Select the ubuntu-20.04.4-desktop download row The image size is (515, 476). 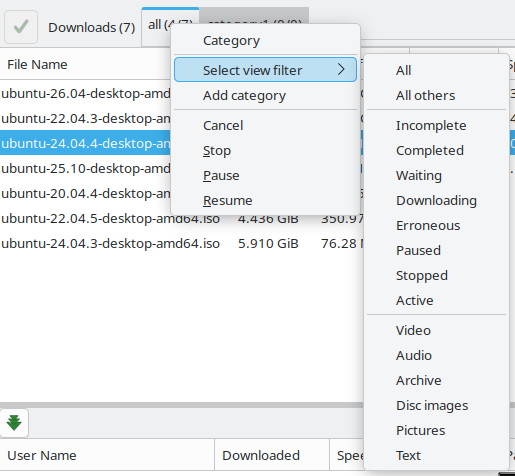coord(85,194)
